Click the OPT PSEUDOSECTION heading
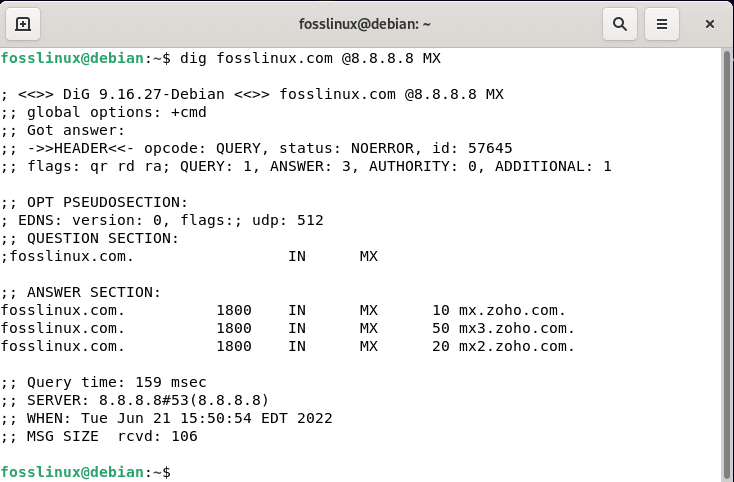 coord(95,203)
